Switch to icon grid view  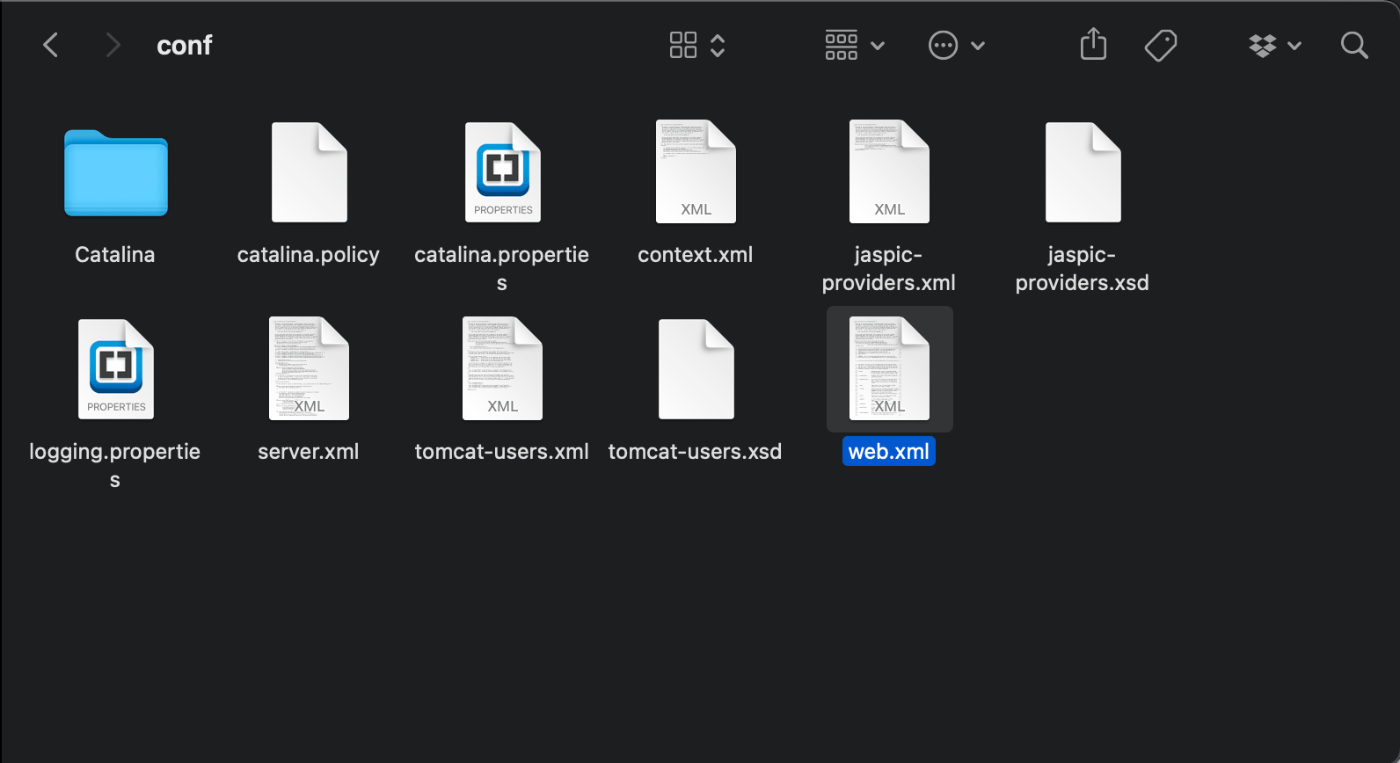[683, 45]
